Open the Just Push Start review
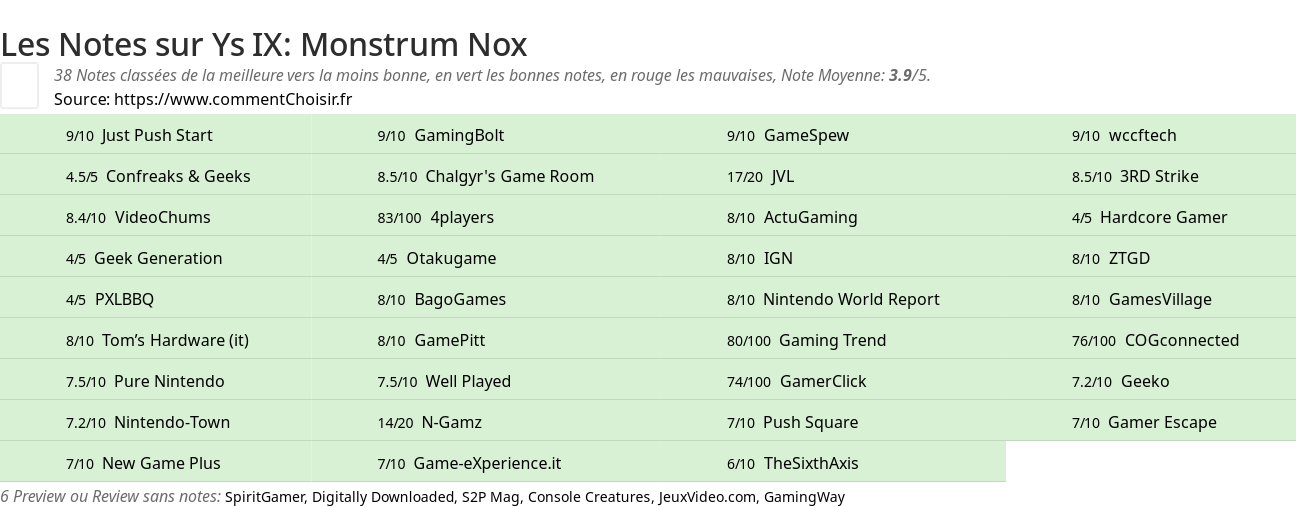 pos(157,135)
